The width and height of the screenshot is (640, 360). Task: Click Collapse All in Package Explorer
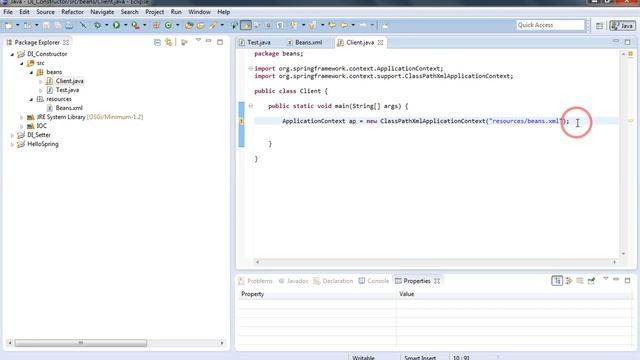157,42
